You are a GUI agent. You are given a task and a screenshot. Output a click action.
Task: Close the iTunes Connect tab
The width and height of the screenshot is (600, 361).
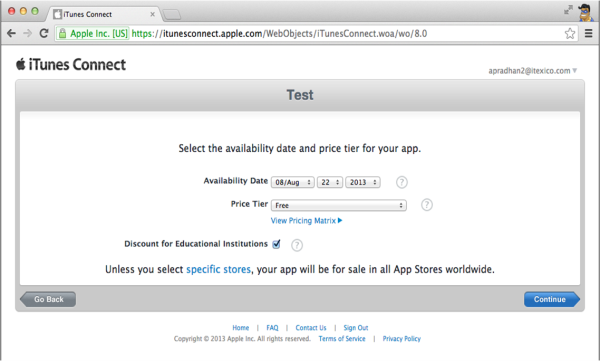click(x=152, y=14)
